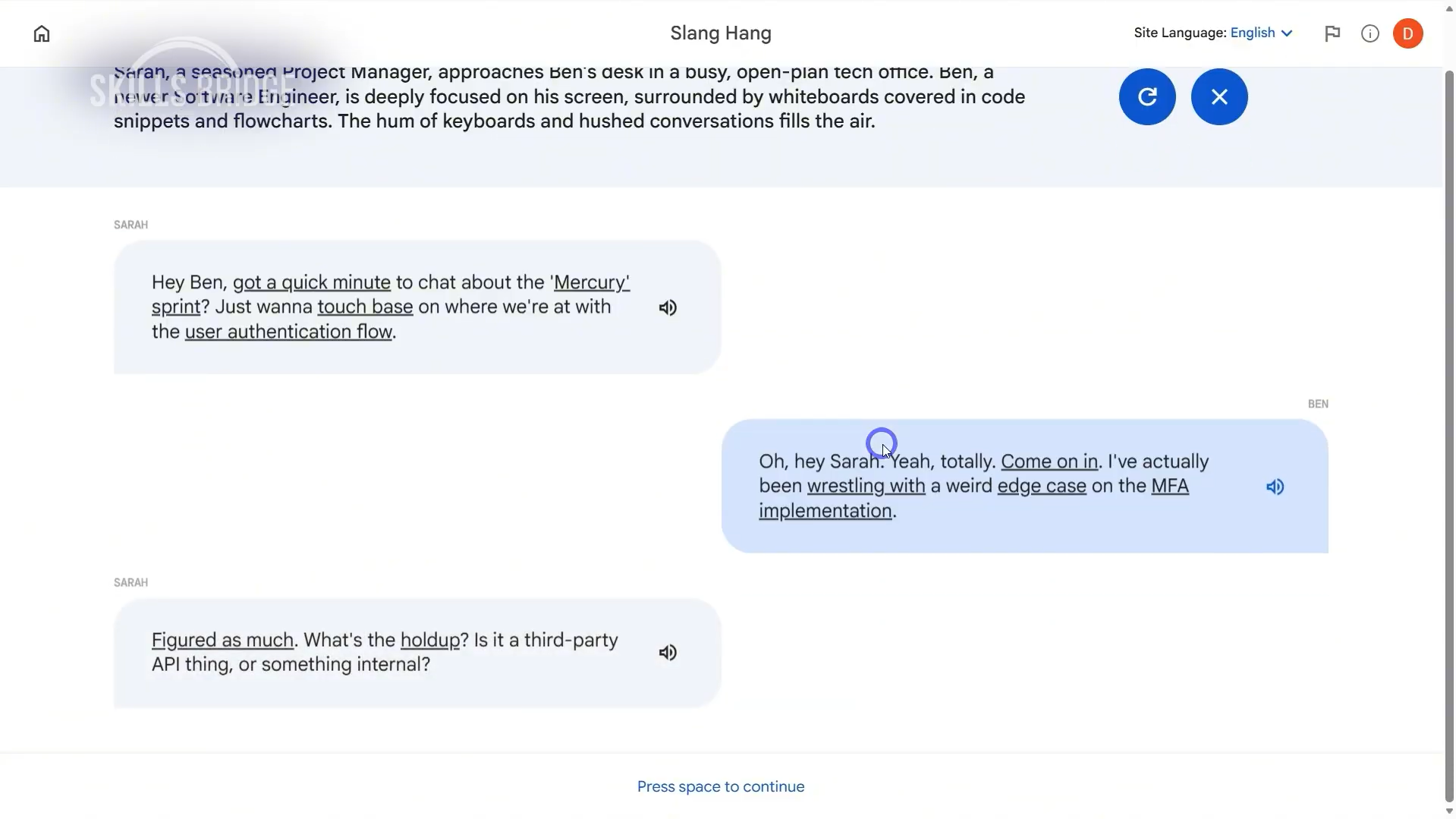
Task: Open the flag report icon
Action: pos(1332,33)
